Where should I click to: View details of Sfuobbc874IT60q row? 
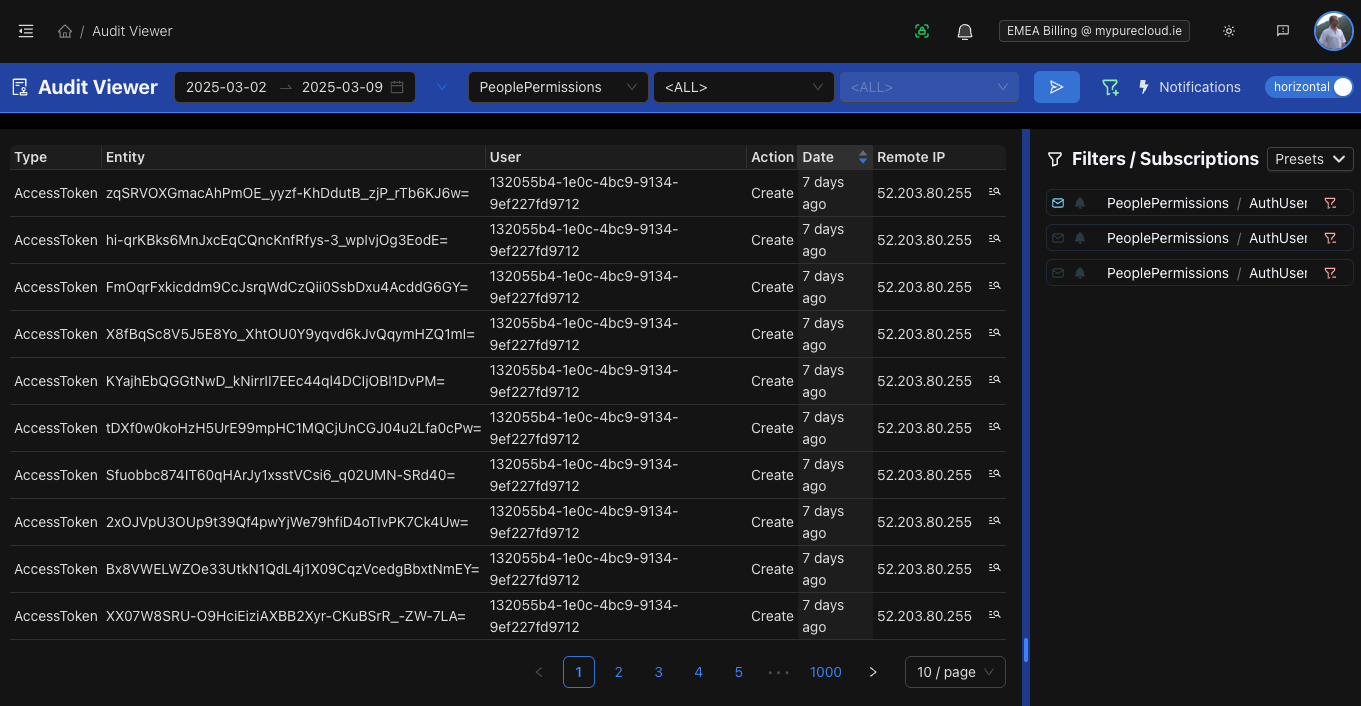[x=994, y=474]
